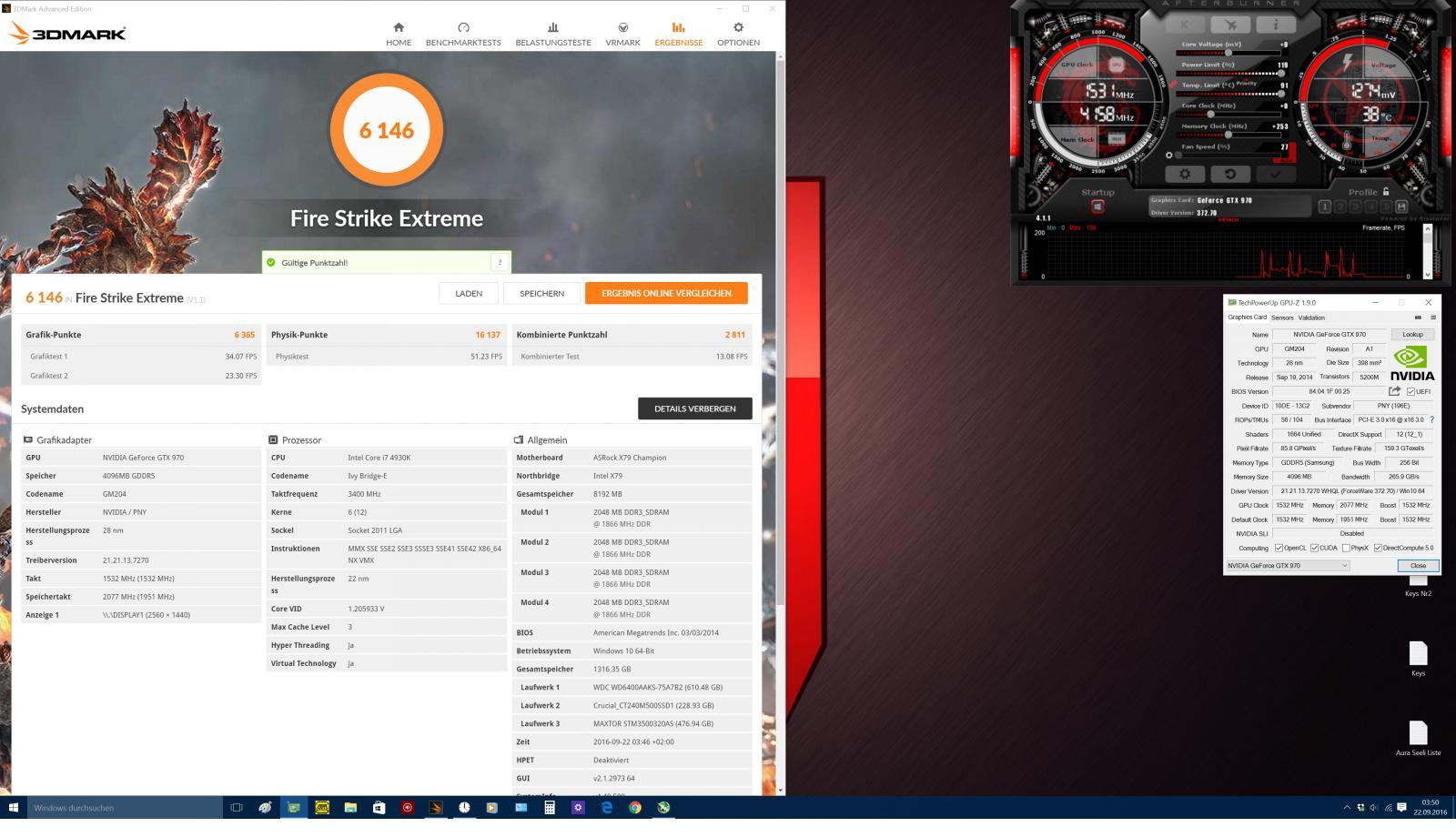This screenshot has height=837, width=1456.
Task: Click the Afterburner save profile floppy icon
Action: [x=1401, y=207]
